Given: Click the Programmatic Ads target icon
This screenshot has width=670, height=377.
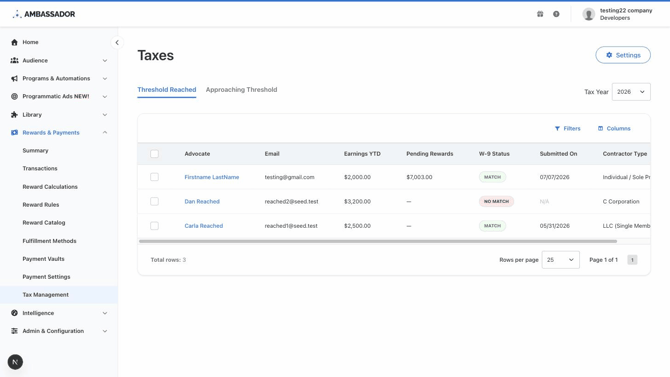Looking at the screenshot, I should pos(15,97).
